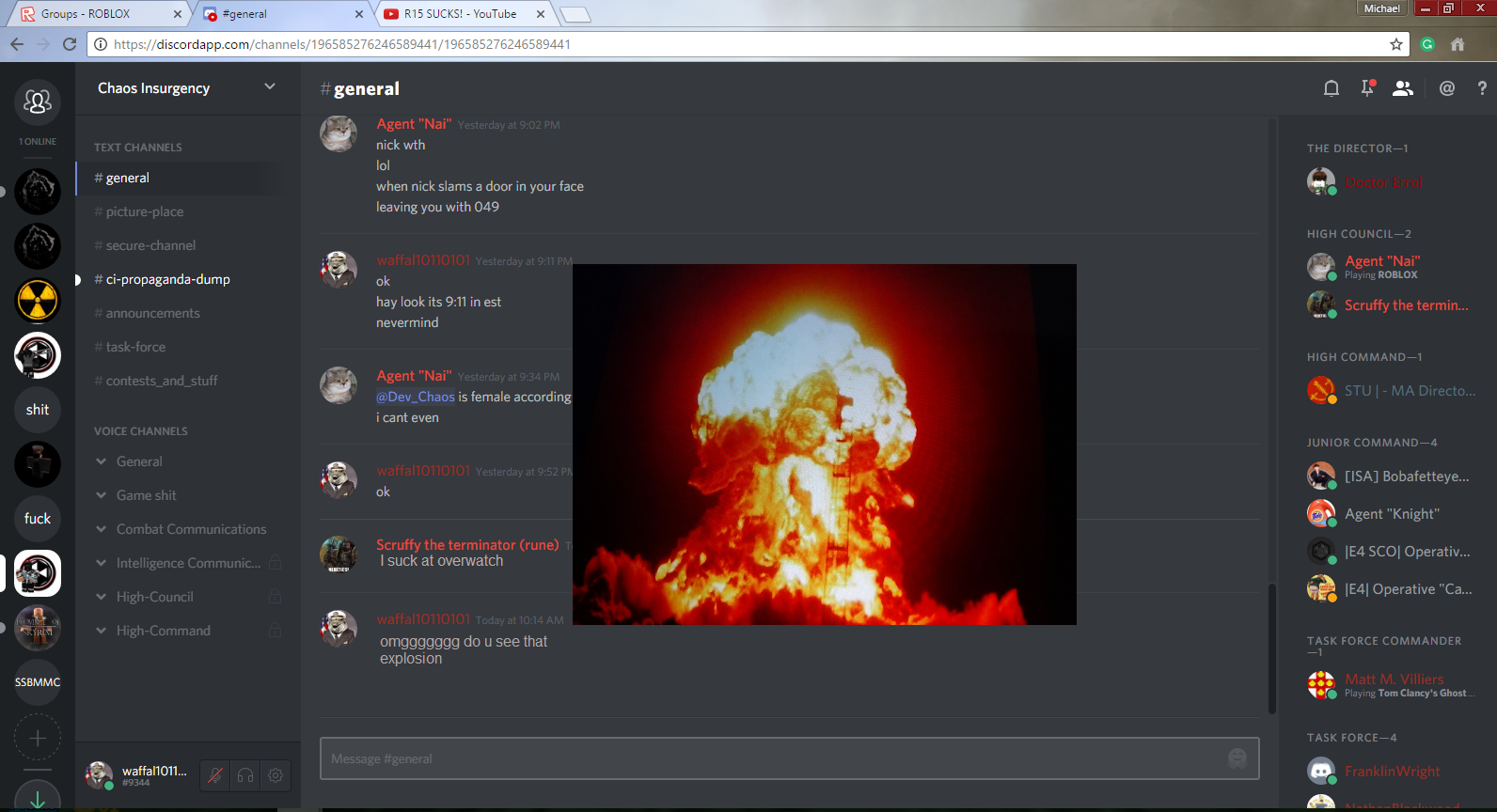Open the mushroom cloud explosion image
This screenshot has width=1497, height=812.
click(x=825, y=445)
